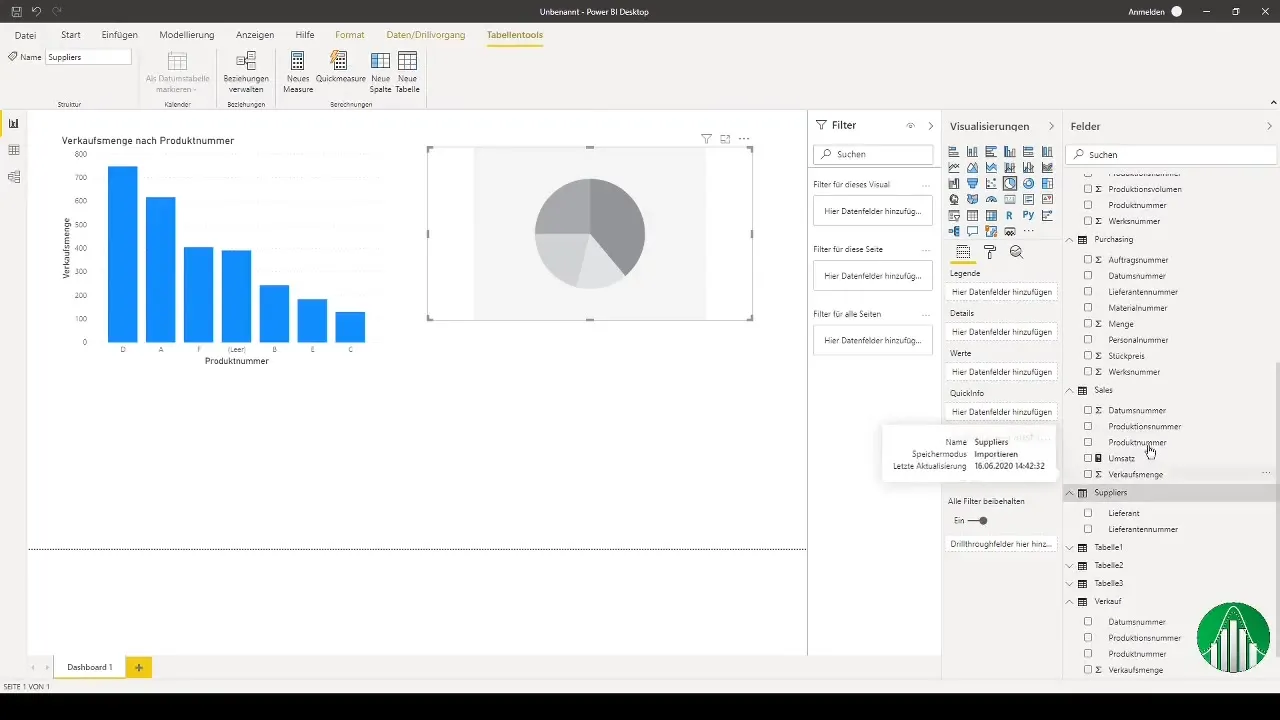Insert the R script visual
The height and width of the screenshot is (720, 1280).
point(1010,215)
